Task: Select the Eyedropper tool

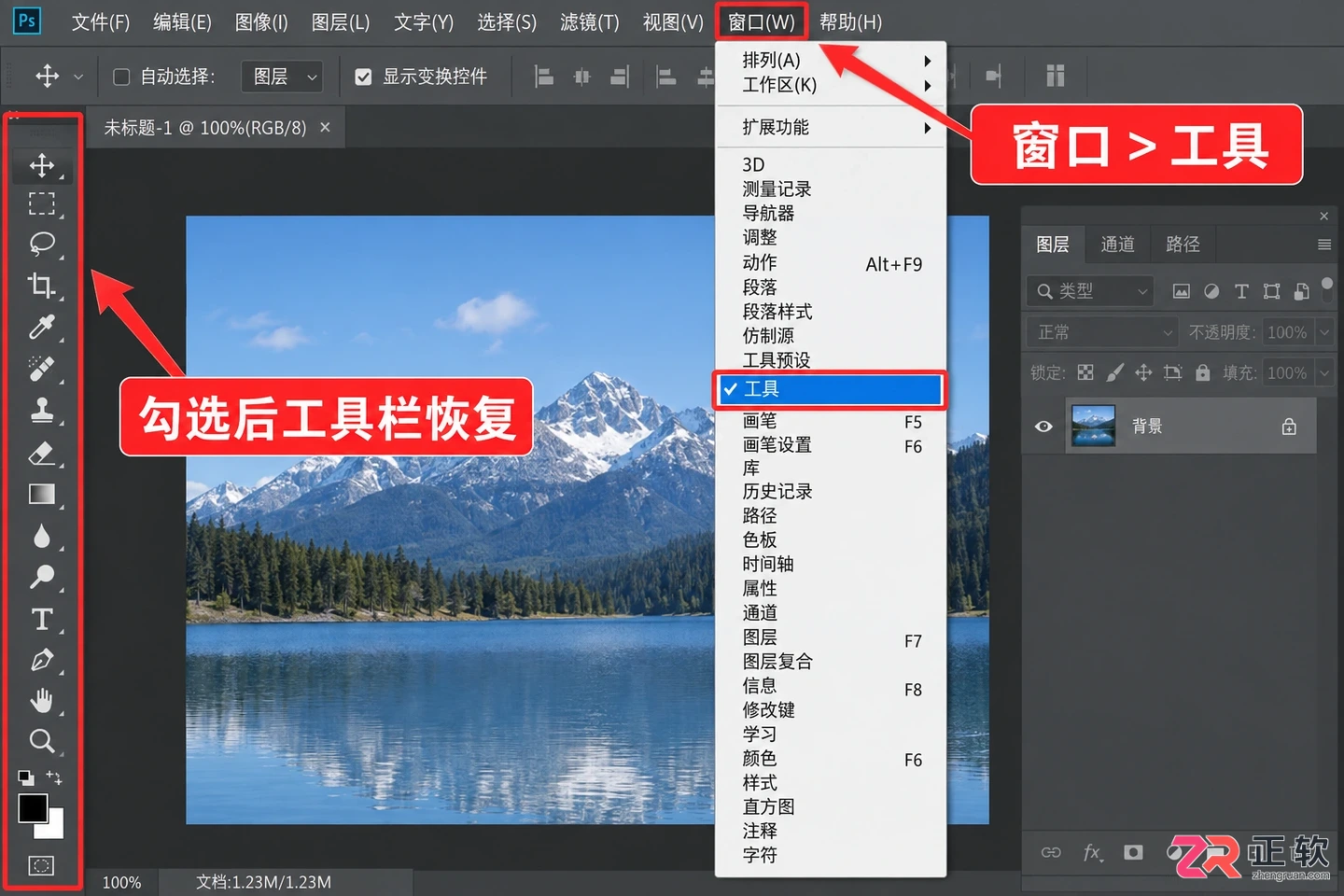Action: tap(41, 327)
